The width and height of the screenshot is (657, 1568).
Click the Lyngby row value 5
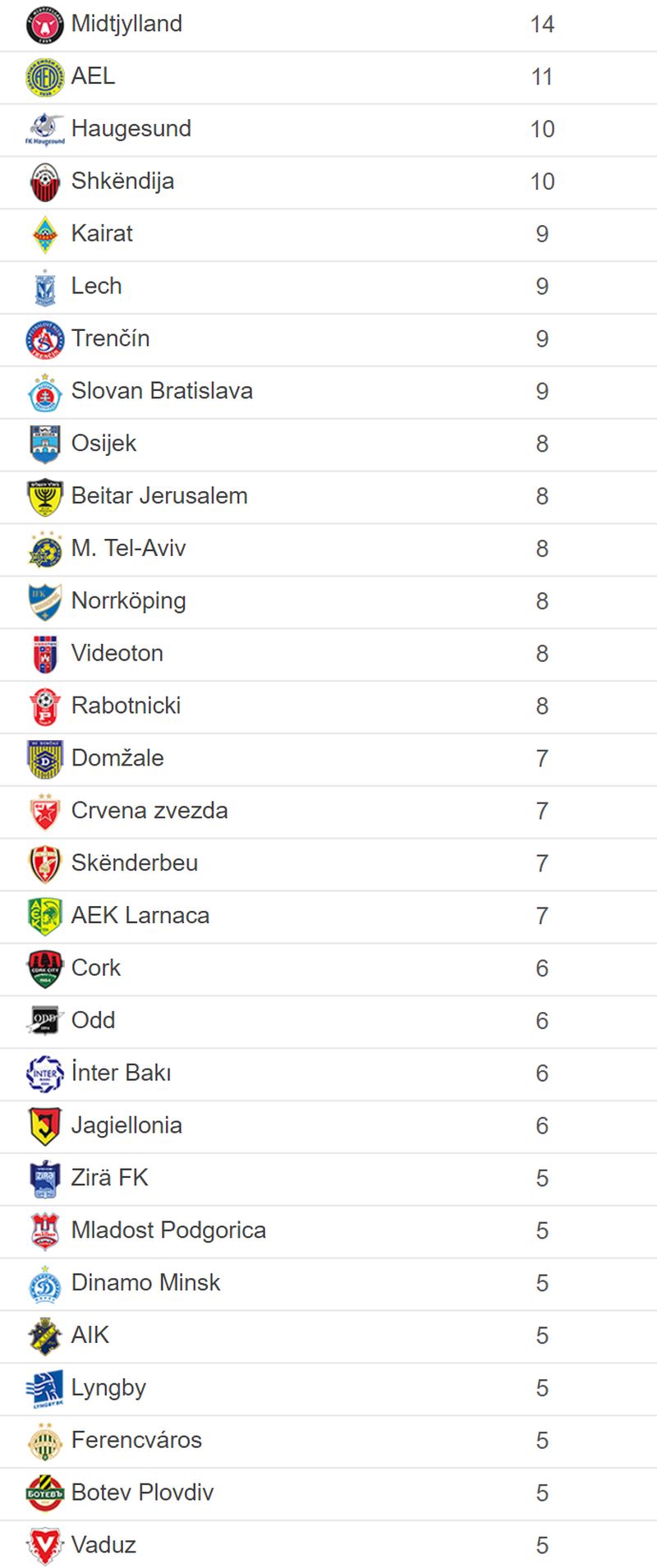tap(542, 1388)
